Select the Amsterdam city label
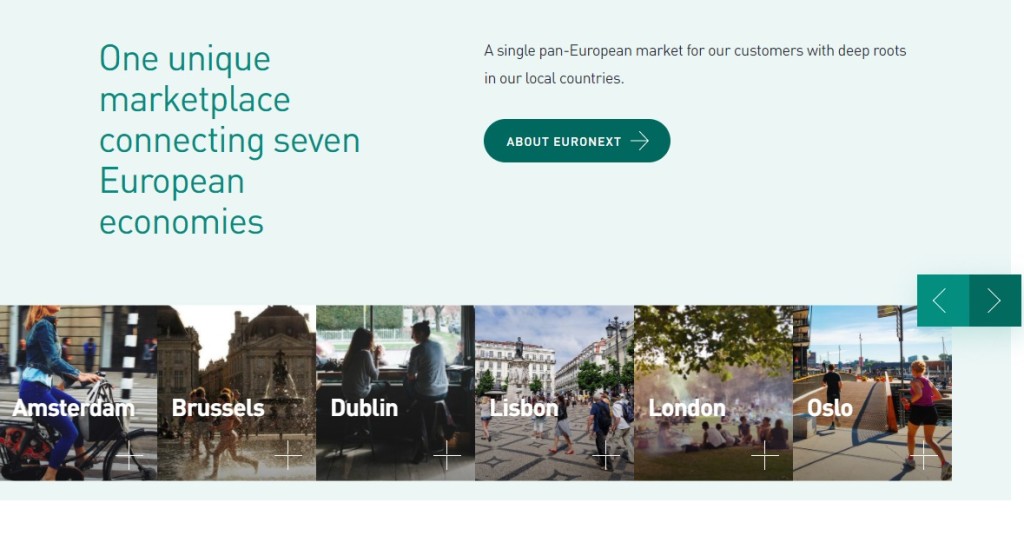The height and width of the screenshot is (542, 1024). (x=74, y=408)
